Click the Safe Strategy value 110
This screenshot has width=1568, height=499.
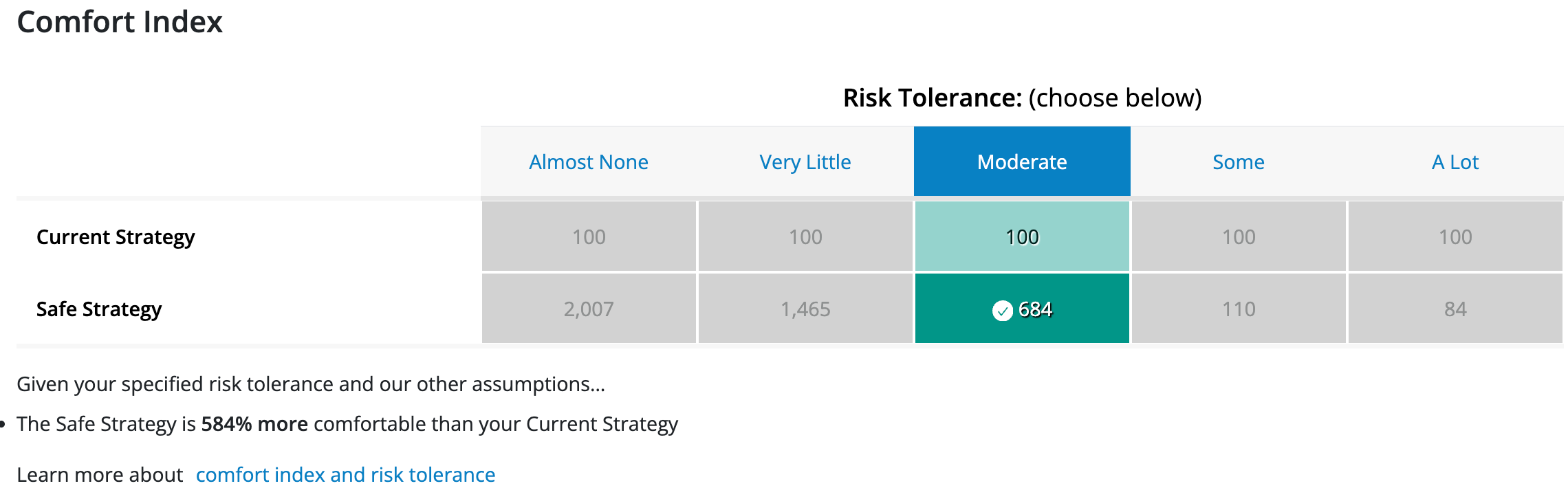click(x=1239, y=309)
